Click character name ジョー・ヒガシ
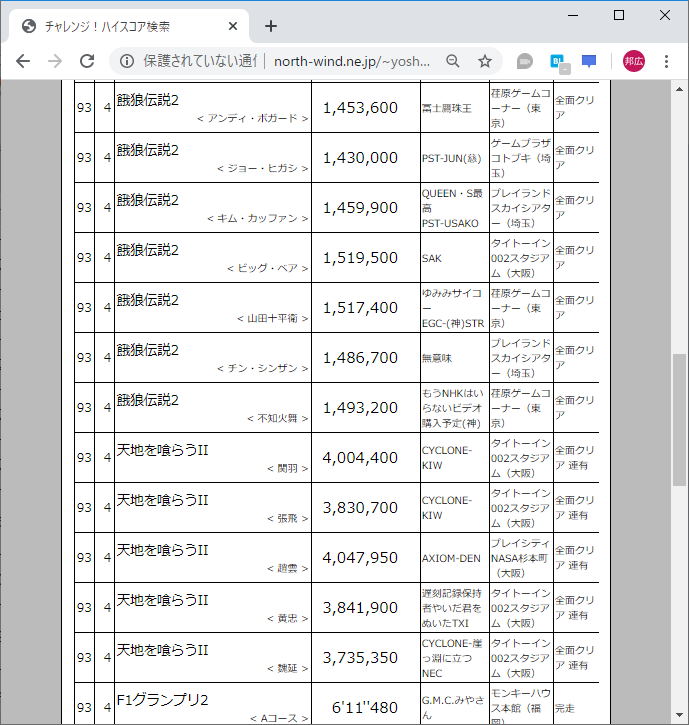This screenshot has height=725, width=689. pyautogui.click(x=263, y=168)
